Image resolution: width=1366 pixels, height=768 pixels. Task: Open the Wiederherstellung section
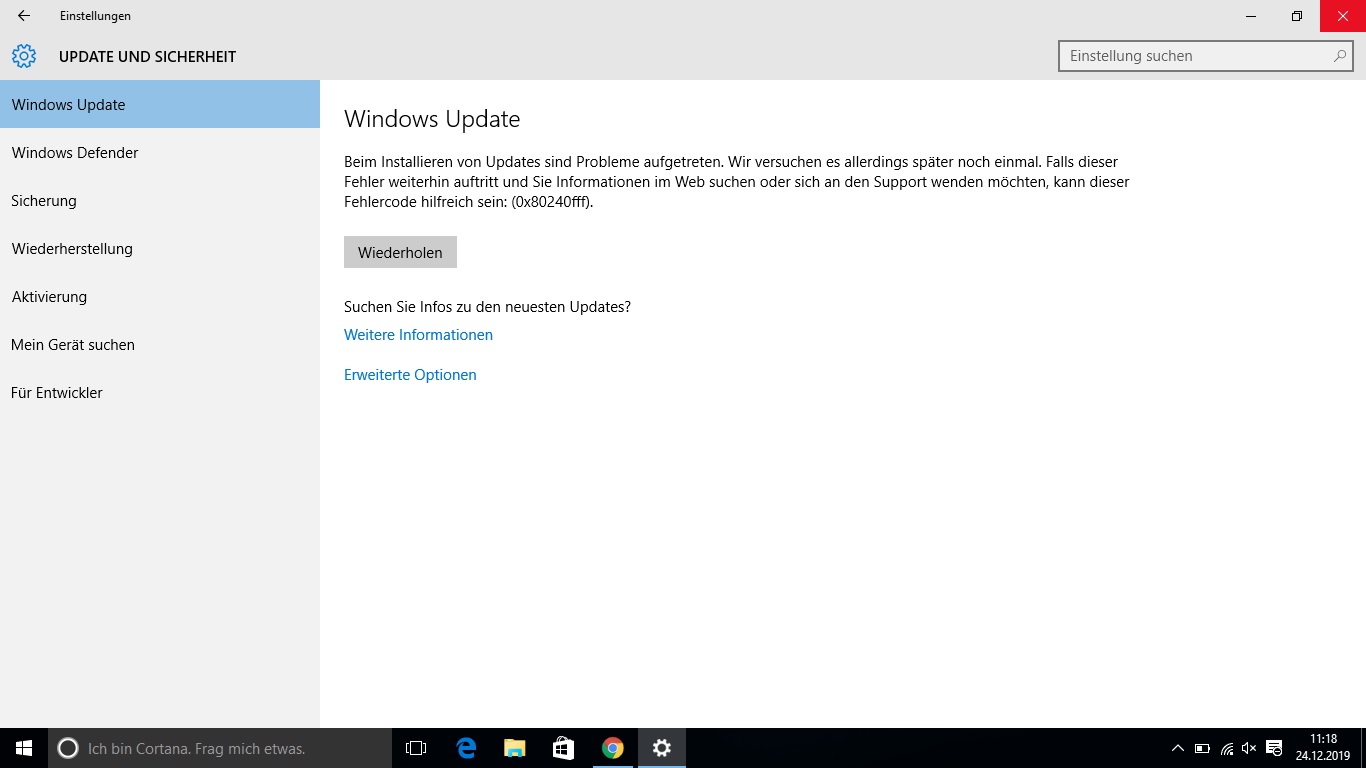click(x=160, y=248)
